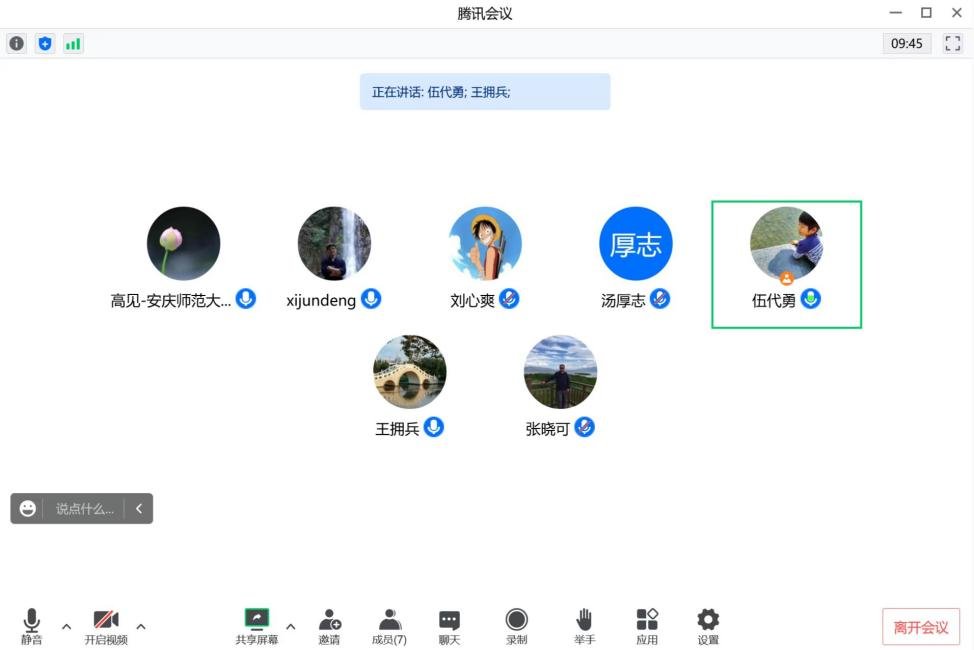974x650 pixels.
Task: Open 邀请 invite participants
Action: click(329, 620)
